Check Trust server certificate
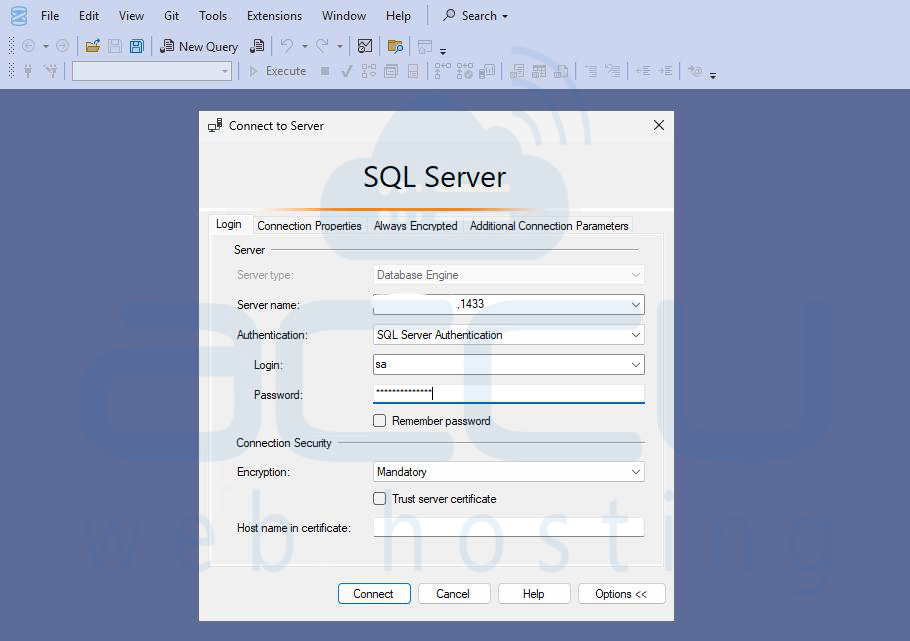 tap(379, 498)
